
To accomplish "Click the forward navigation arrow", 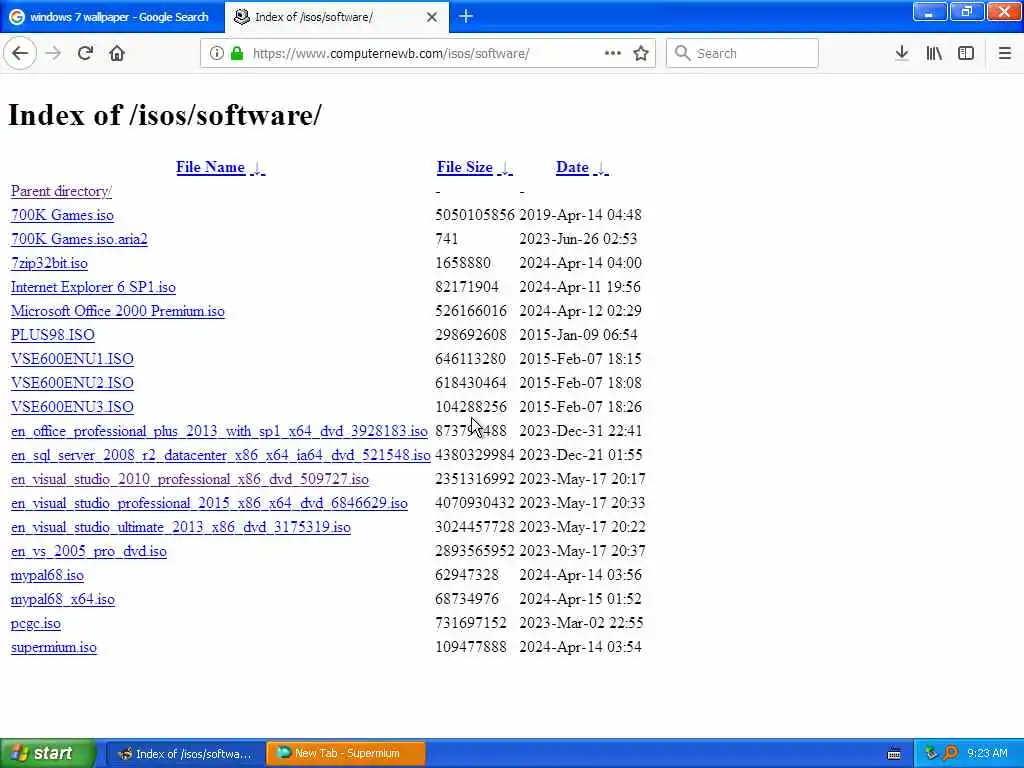I will [53, 53].
